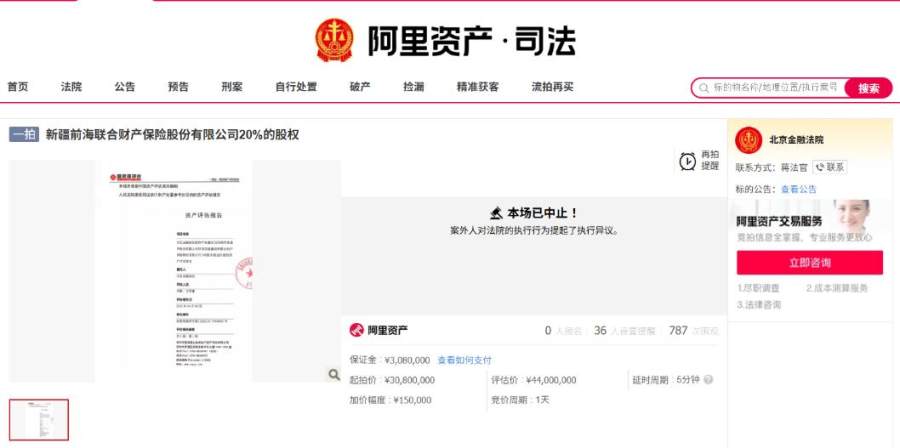
Task: Click the 竞价周期 1天 value
Action: [542, 400]
